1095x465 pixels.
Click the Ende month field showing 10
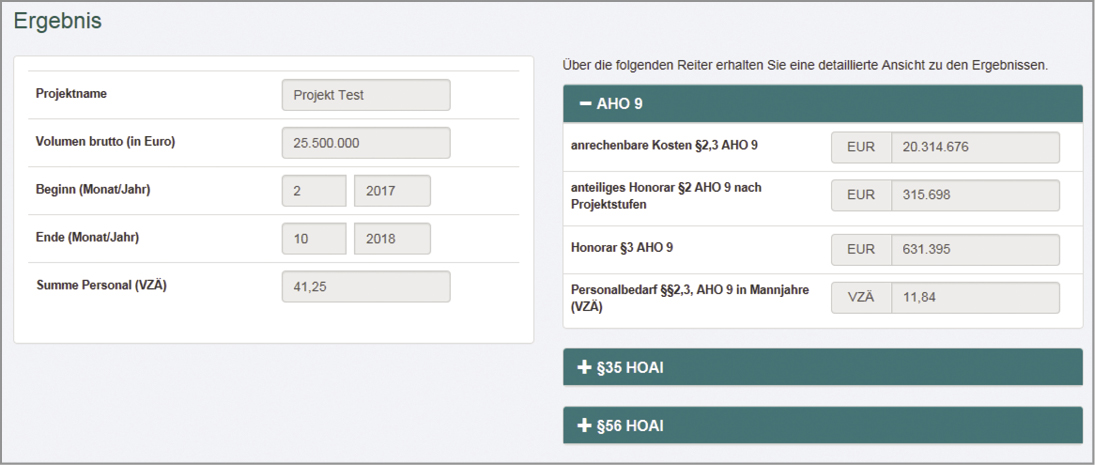coord(314,239)
